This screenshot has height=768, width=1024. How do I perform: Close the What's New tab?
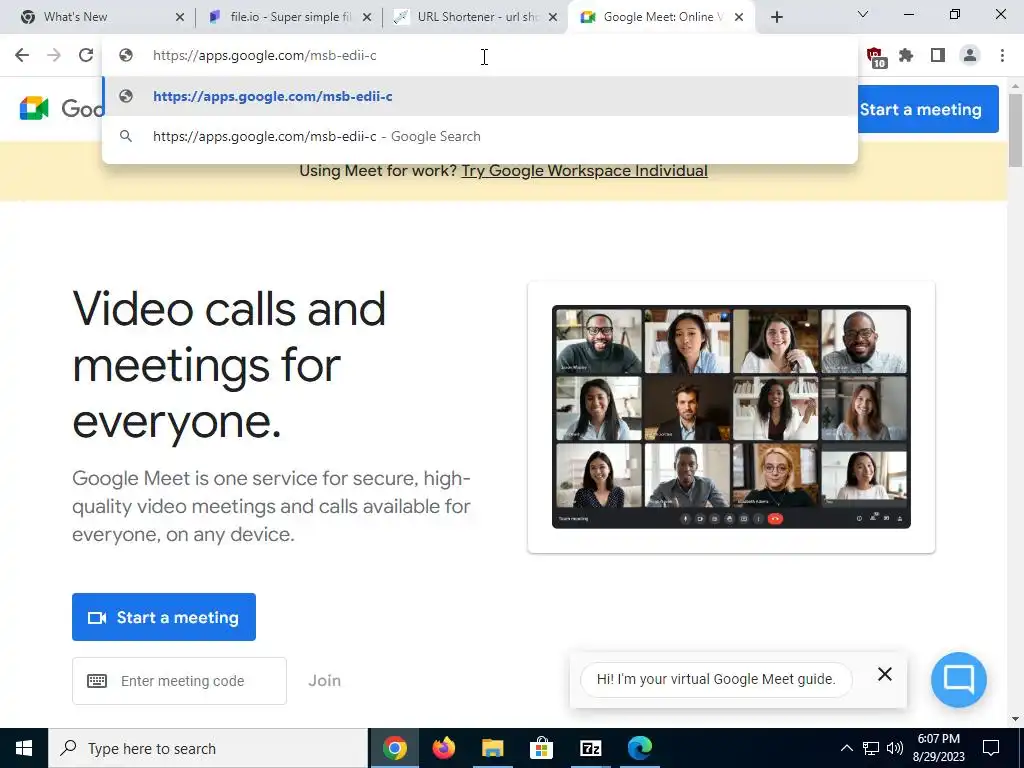point(180,18)
